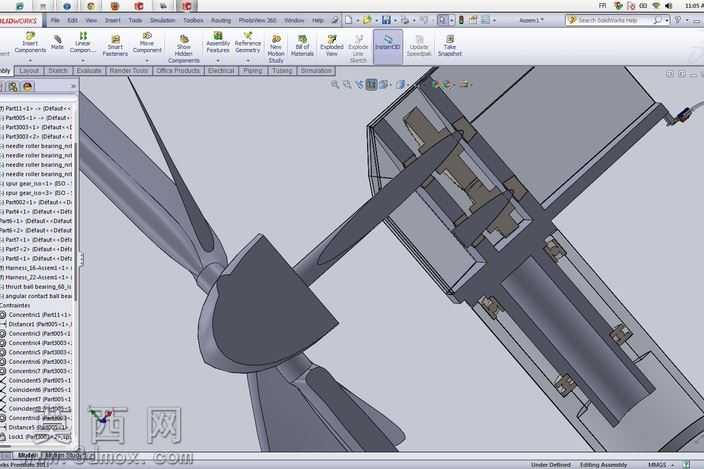Screen dimensions: 704x469
Task: Start a New Motion Study
Action: pos(276,48)
